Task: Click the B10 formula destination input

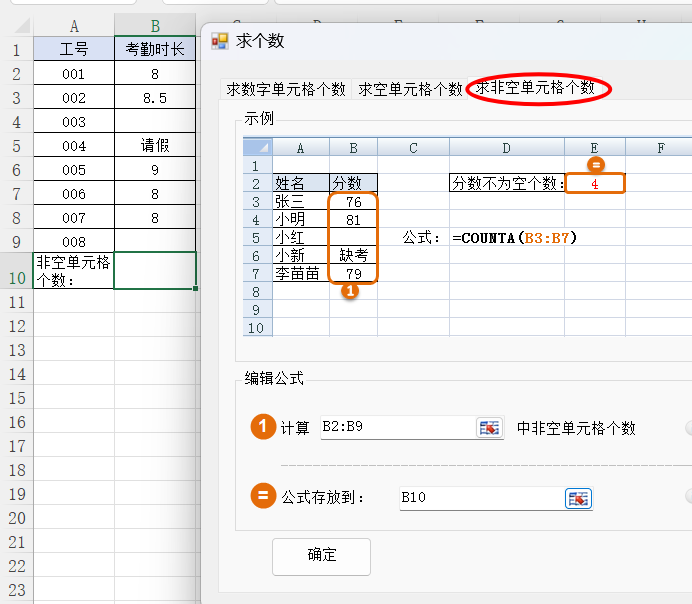Action: pyautogui.click(x=480, y=498)
